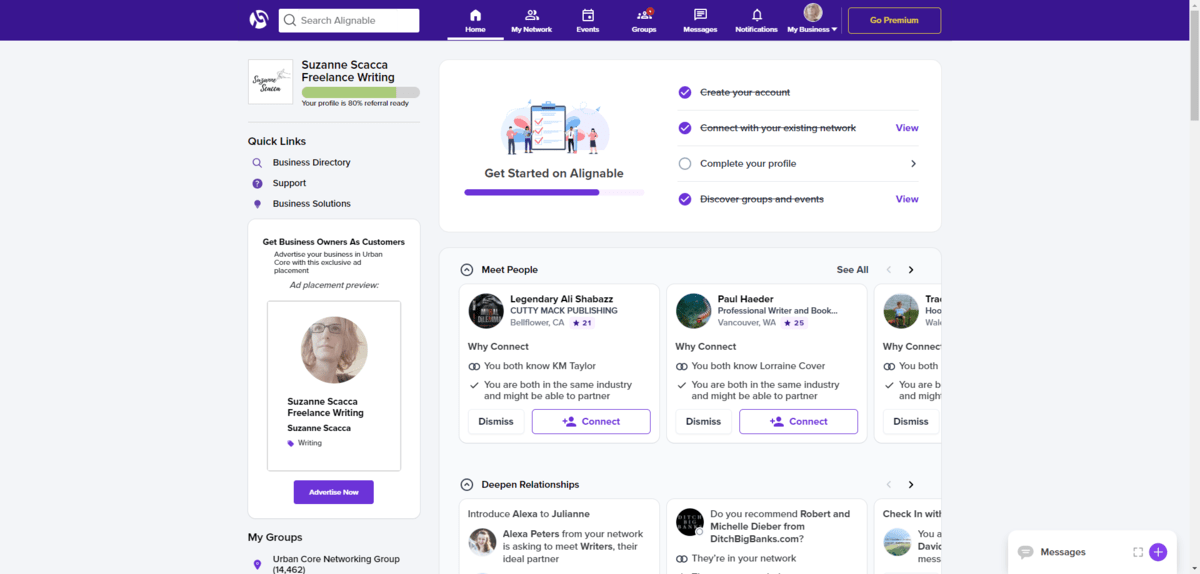Open the My Business dropdown menu

812,20
